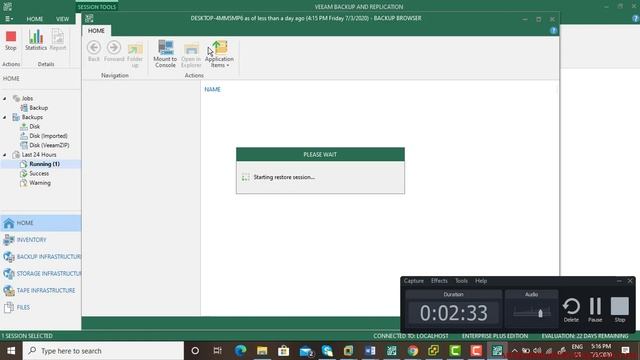Open the HOME view in sidebar
This screenshot has height=360, width=640.
(x=40, y=223)
